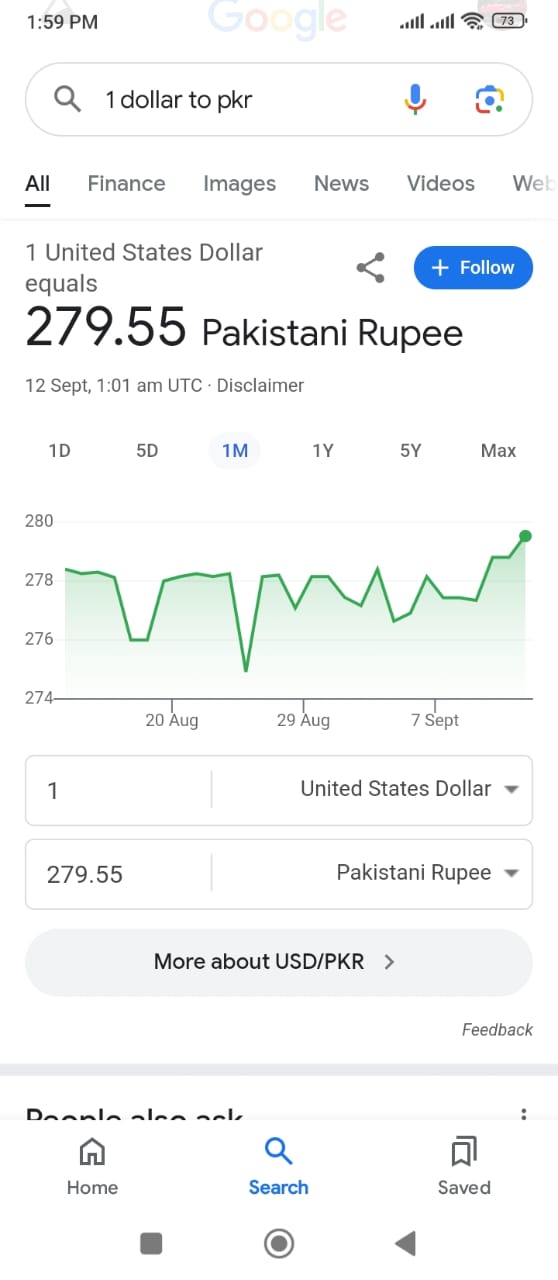This screenshot has width=558, height=1280.
Task: Select the latest data point on chart
Action: coord(526,537)
